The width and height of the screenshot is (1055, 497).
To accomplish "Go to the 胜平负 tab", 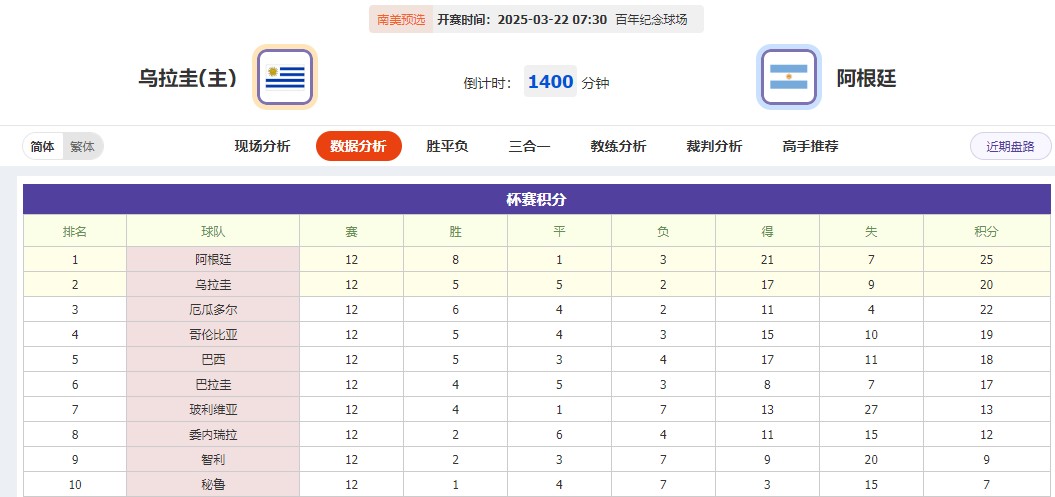I will click(447, 146).
